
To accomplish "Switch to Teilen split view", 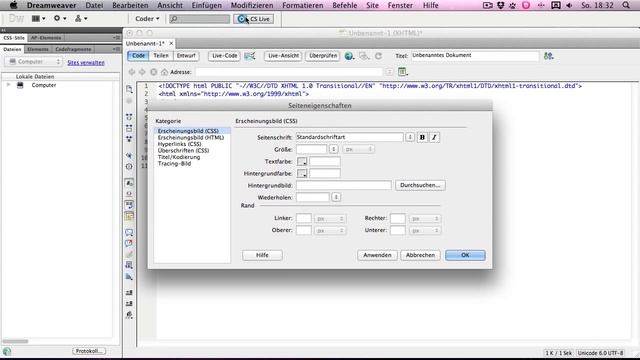I will pos(161,56).
